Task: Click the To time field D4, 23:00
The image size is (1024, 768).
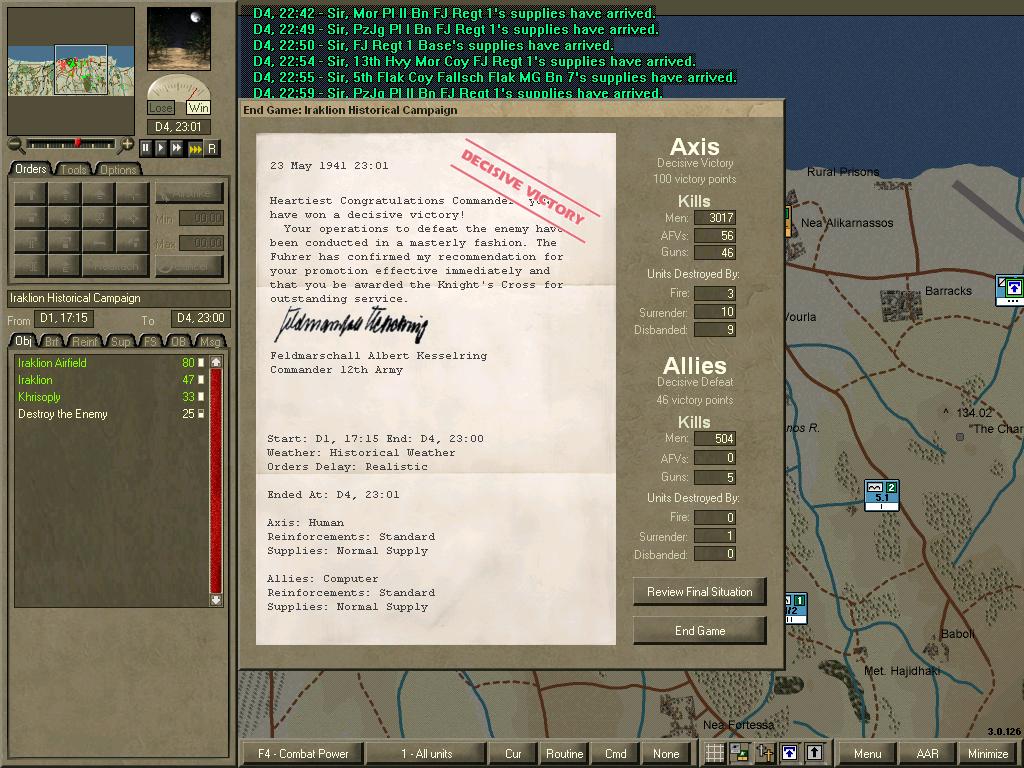Action: point(201,318)
